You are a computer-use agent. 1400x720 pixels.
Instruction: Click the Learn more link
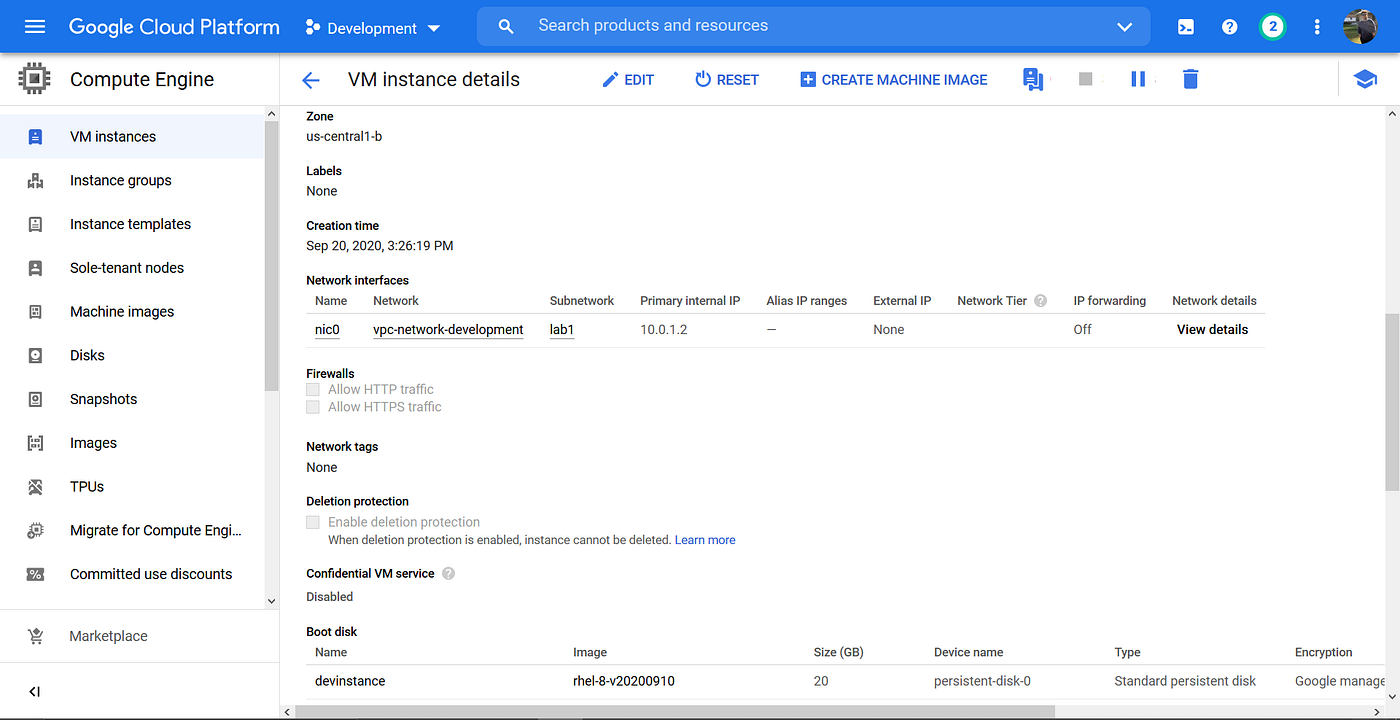pos(705,540)
